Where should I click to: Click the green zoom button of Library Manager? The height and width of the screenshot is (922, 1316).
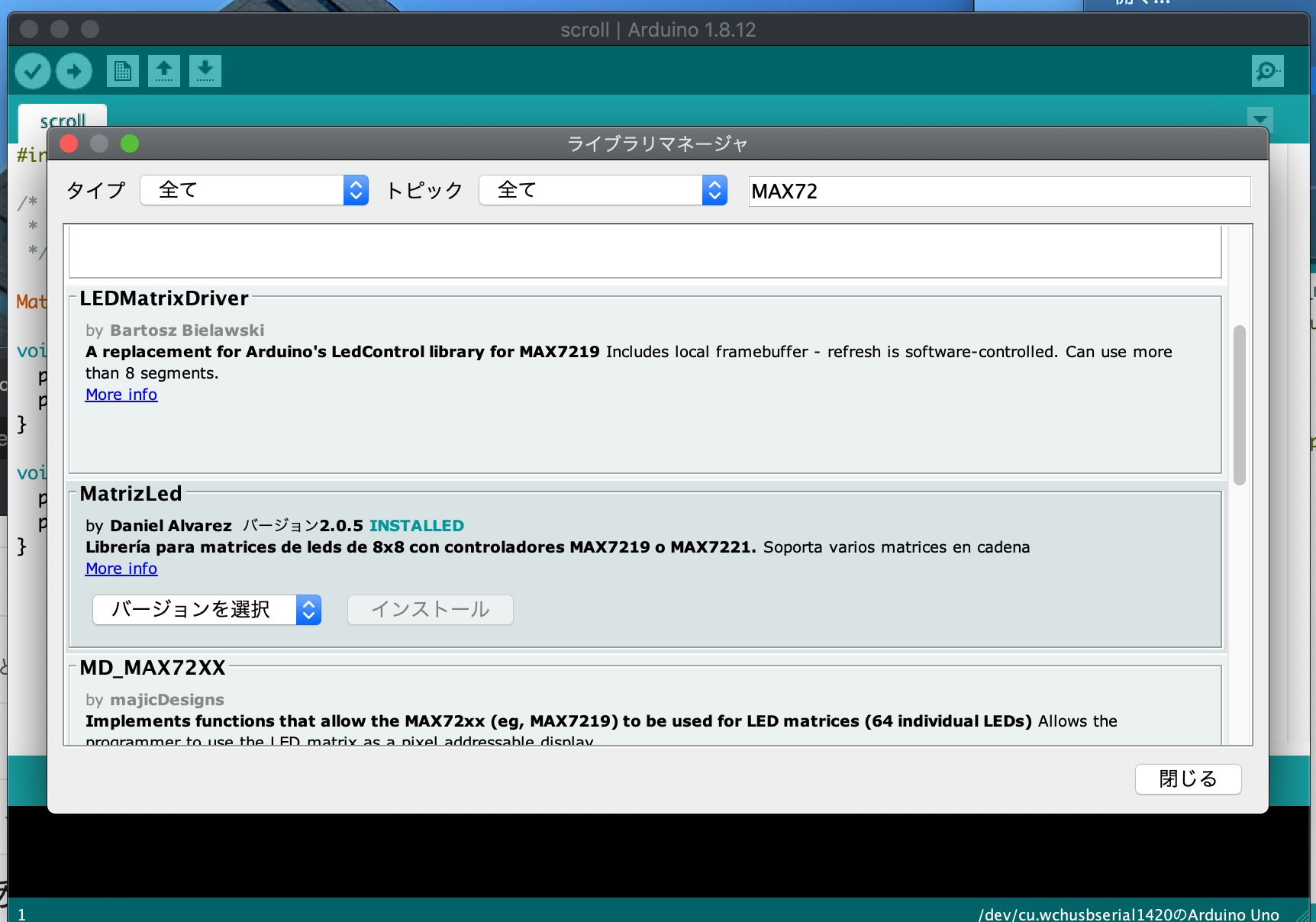click(x=130, y=143)
